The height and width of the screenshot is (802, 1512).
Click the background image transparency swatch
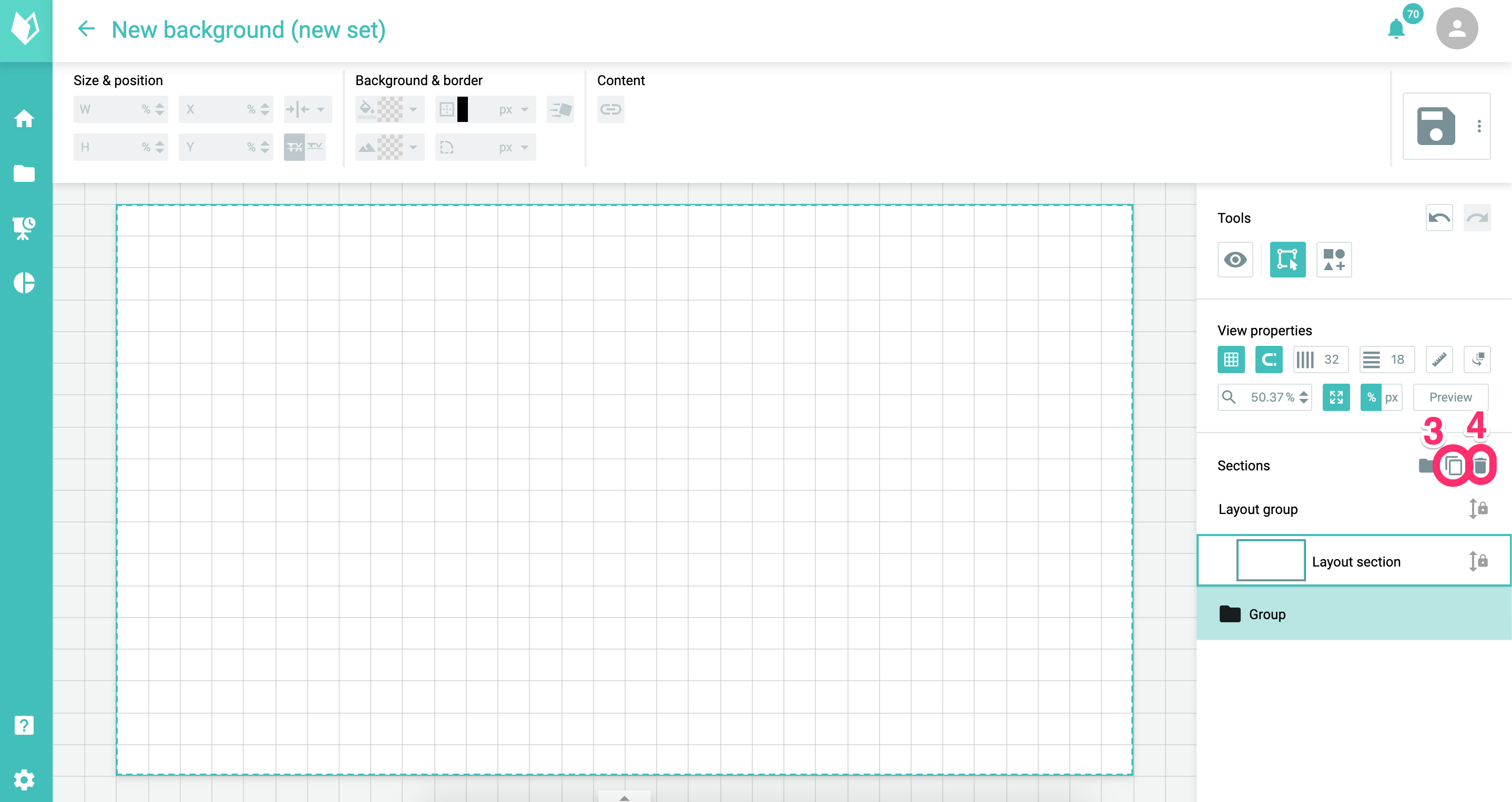tap(390, 147)
